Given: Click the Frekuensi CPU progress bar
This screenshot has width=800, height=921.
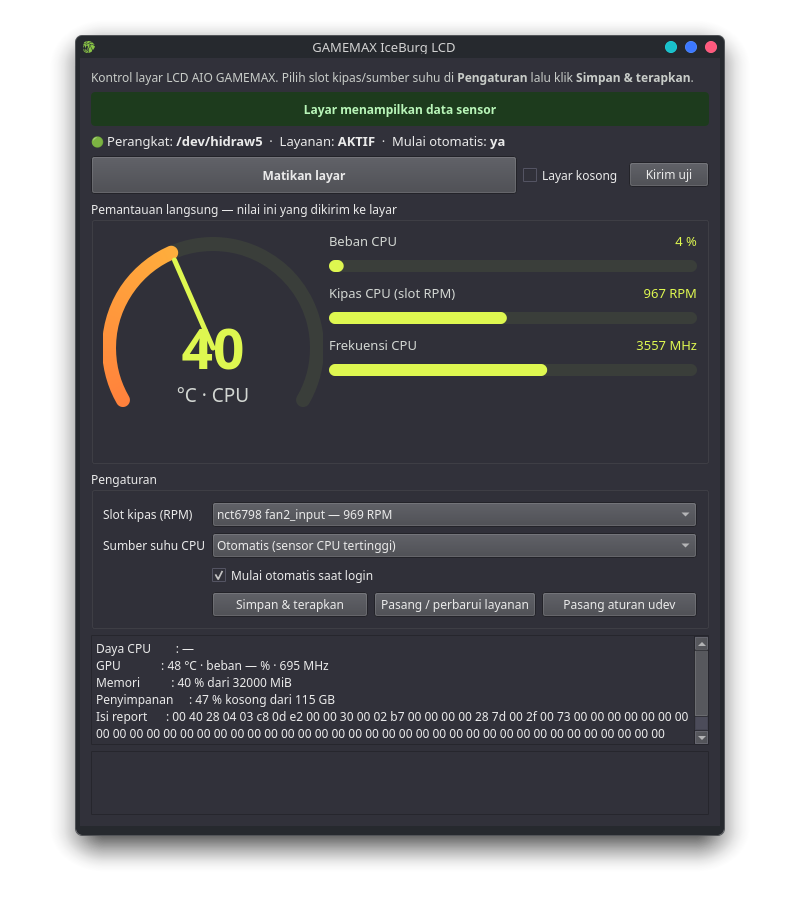Looking at the screenshot, I should pos(513,370).
